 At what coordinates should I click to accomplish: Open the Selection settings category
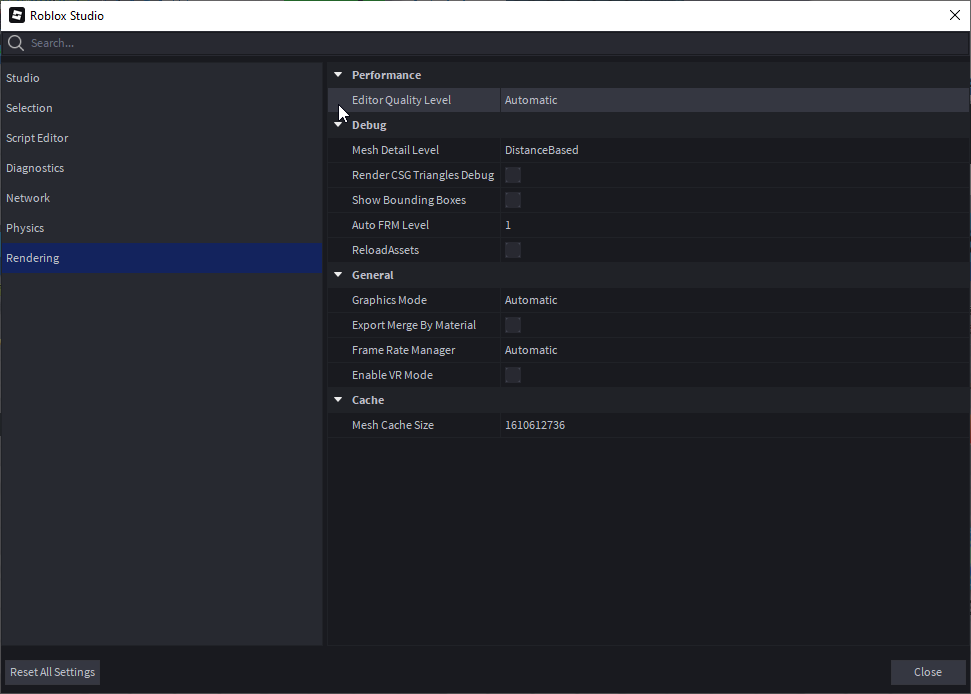[162, 108]
